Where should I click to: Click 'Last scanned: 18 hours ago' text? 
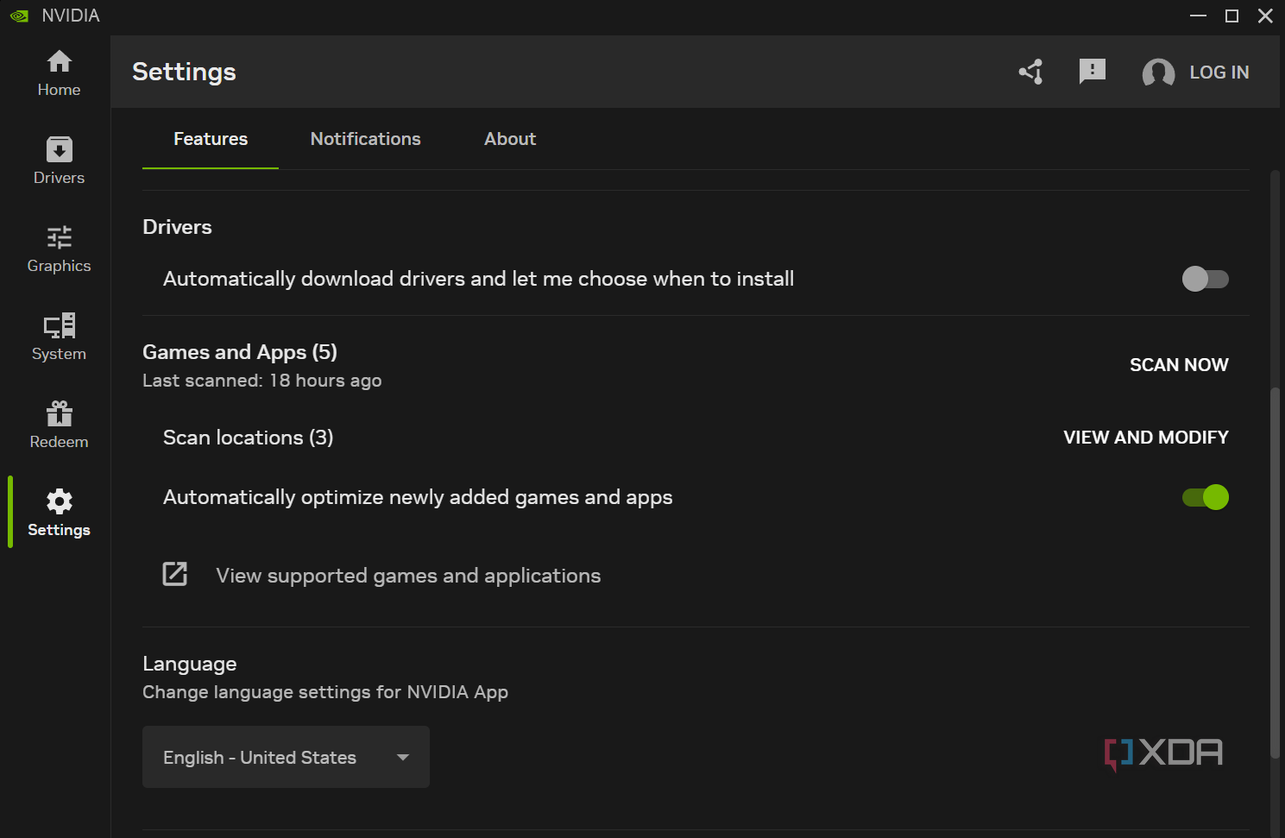tap(262, 381)
